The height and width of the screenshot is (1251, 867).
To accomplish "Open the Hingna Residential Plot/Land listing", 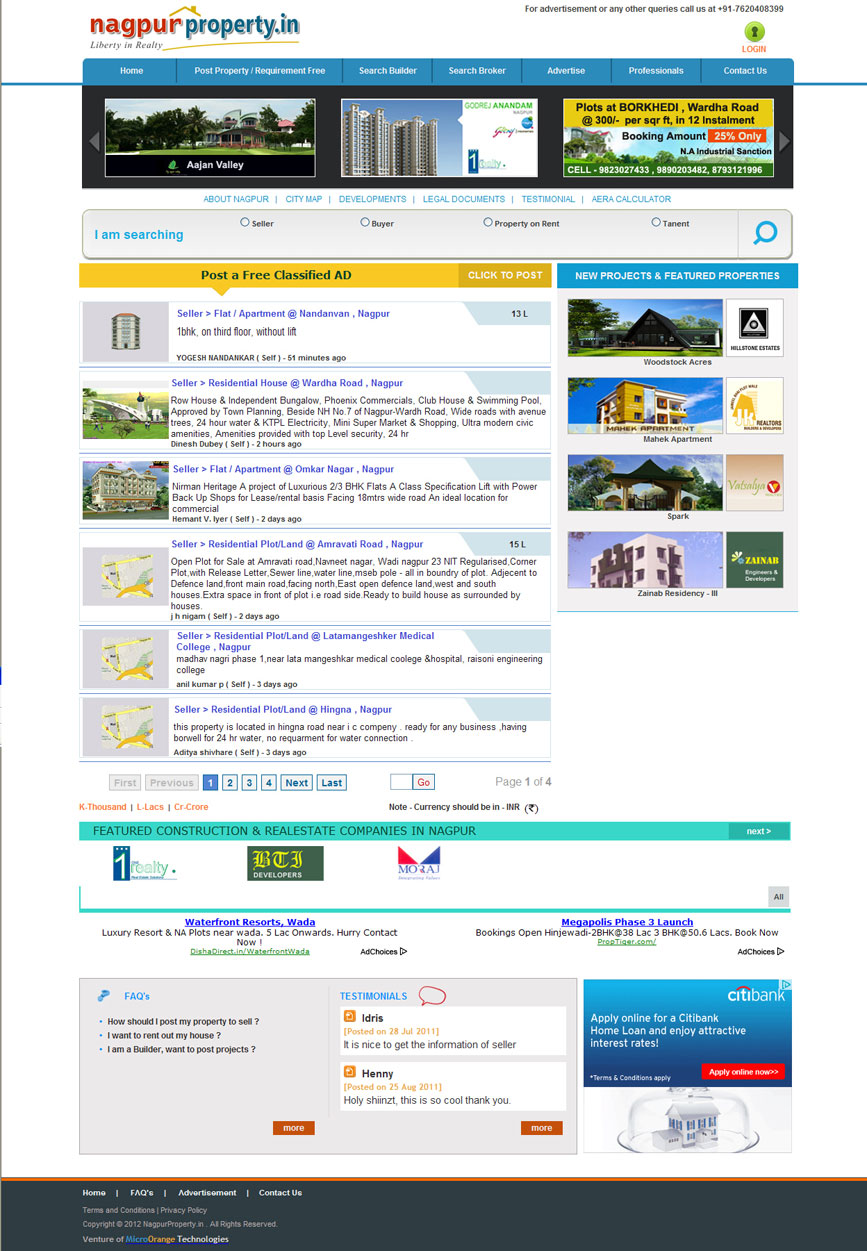I will pyautogui.click(x=283, y=710).
